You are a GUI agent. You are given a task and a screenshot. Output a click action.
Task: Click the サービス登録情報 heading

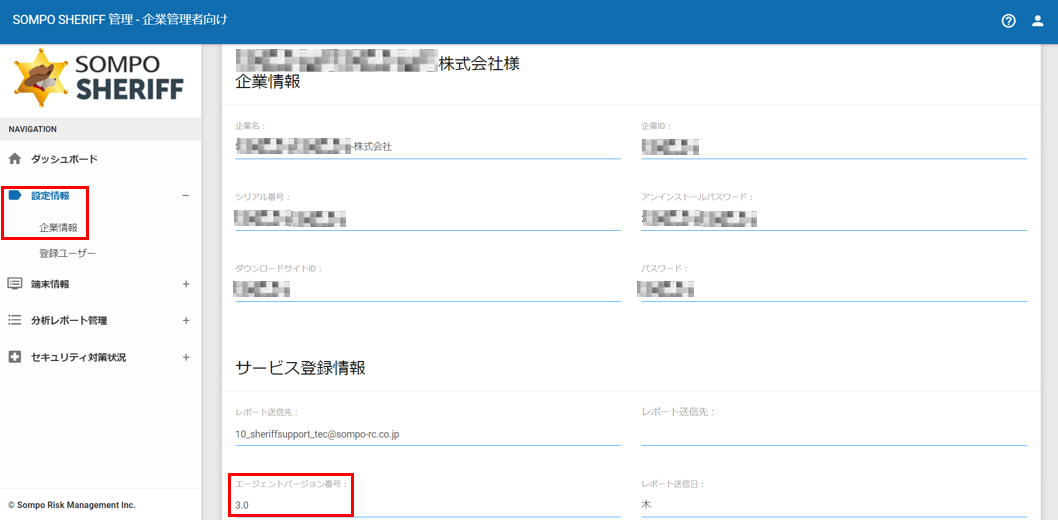[x=301, y=368]
